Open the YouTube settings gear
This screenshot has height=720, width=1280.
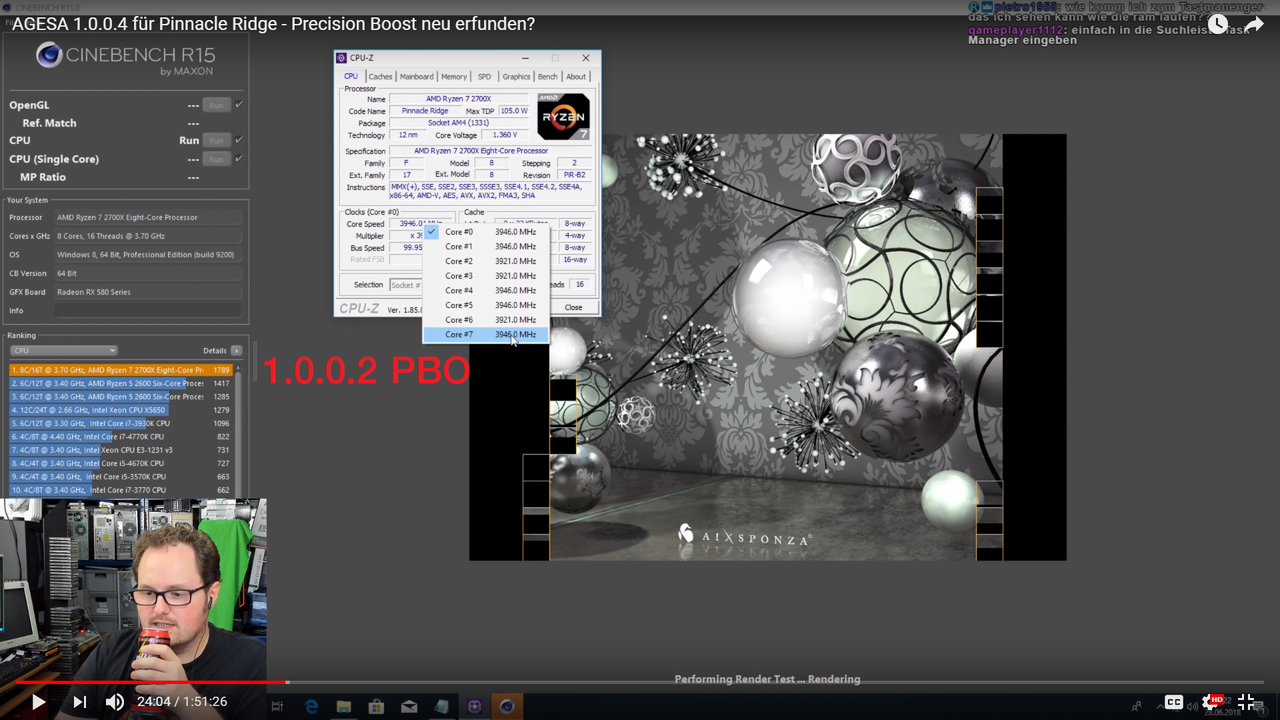pyautogui.click(x=1213, y=702)
